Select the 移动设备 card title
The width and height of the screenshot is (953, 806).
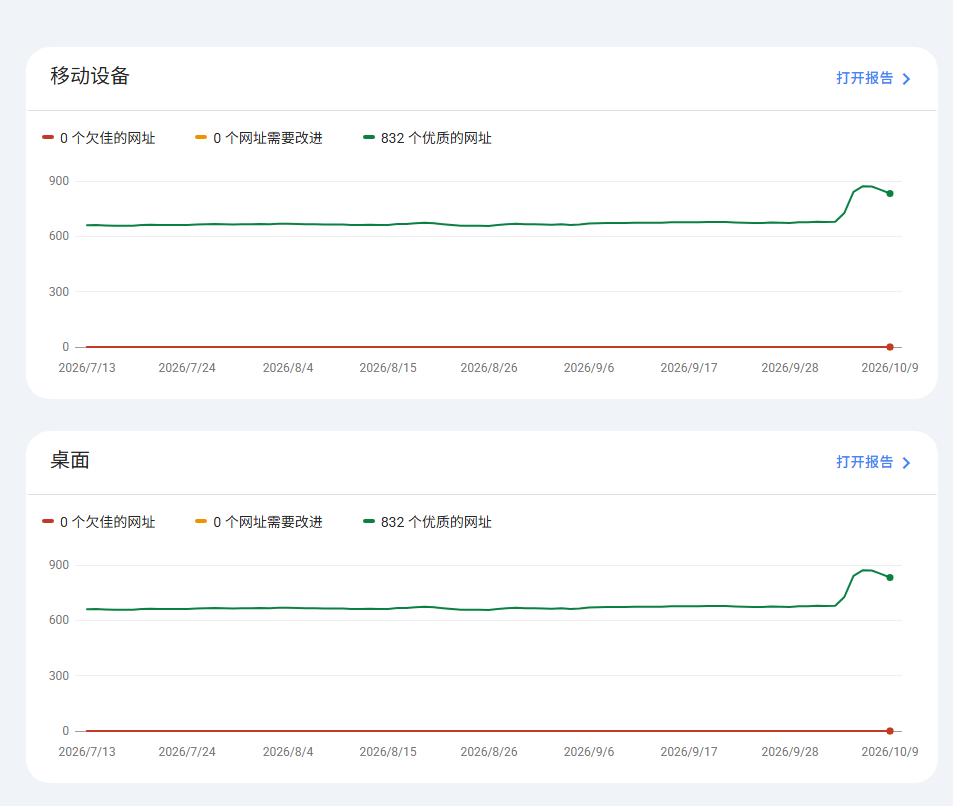(x=90, y=76)
